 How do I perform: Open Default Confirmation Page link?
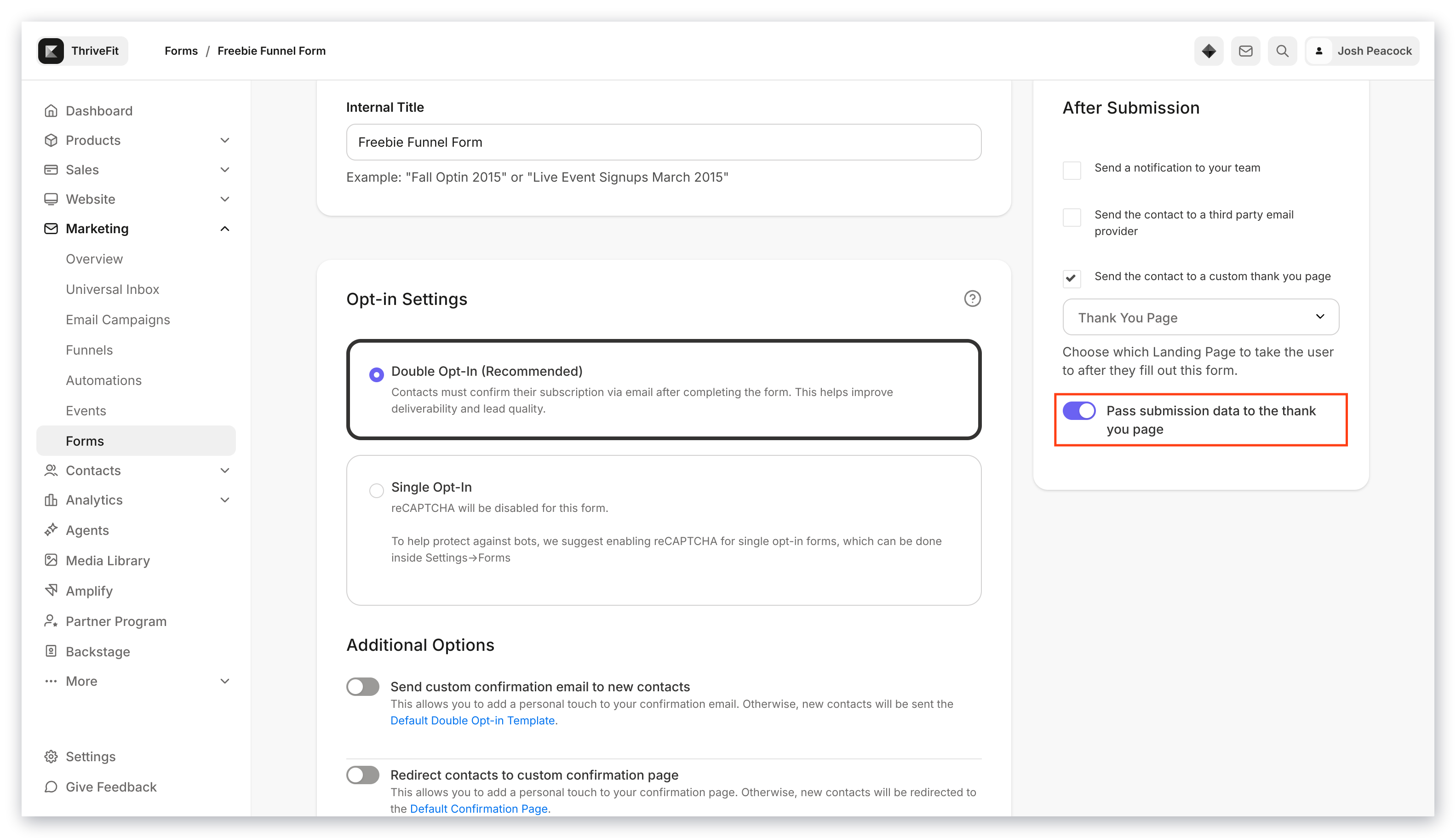coord(478,808)
